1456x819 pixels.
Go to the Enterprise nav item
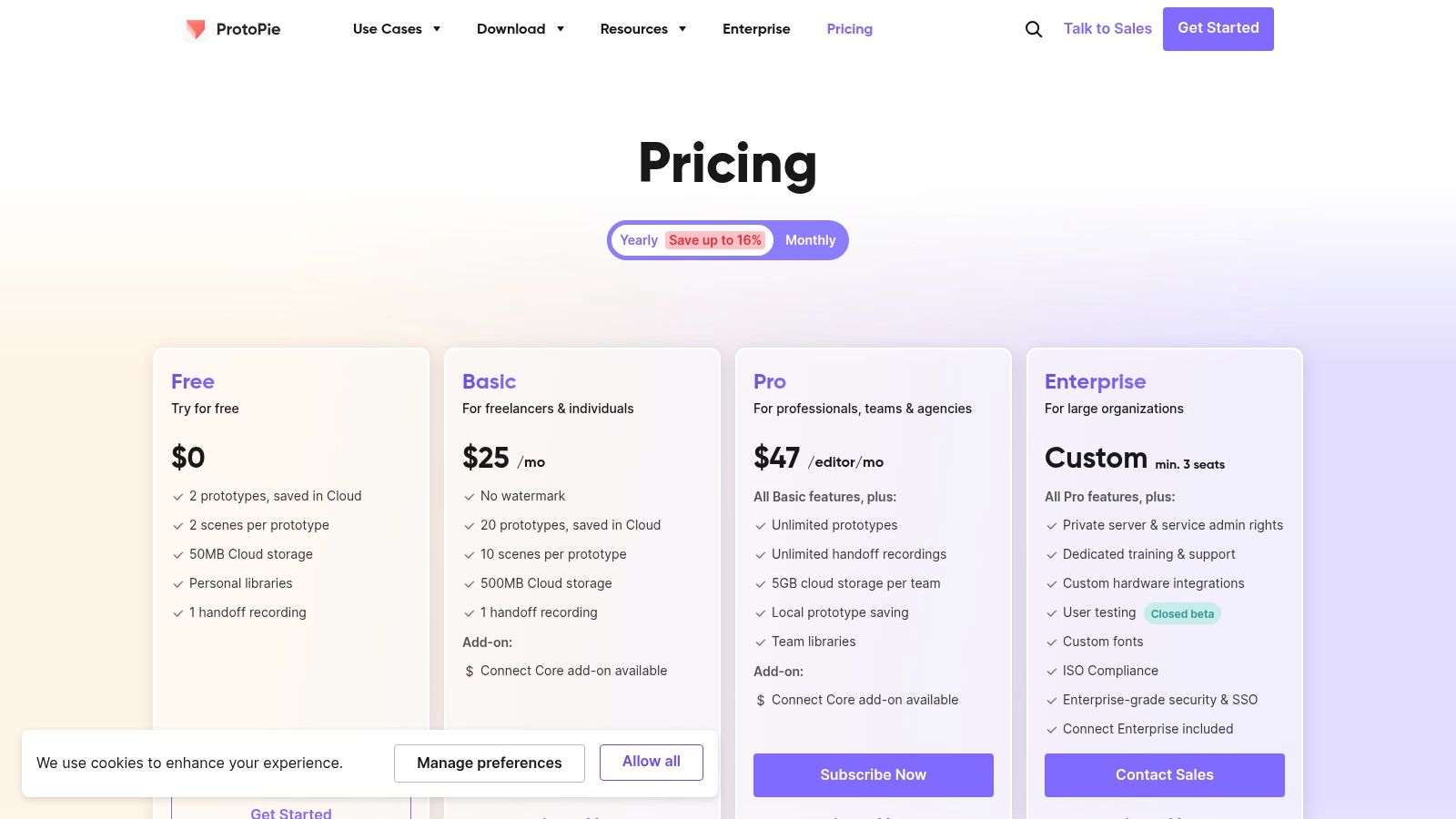click(x=756, y=29)
